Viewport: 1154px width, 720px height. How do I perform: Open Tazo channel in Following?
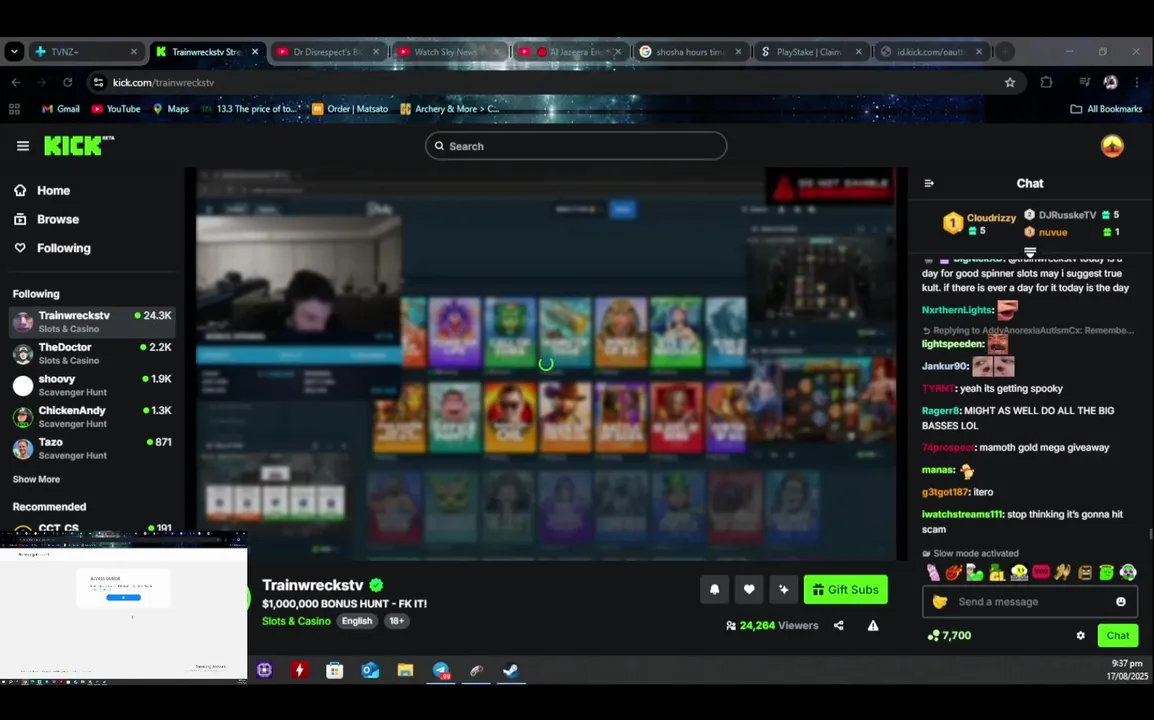tap(92, 448)
